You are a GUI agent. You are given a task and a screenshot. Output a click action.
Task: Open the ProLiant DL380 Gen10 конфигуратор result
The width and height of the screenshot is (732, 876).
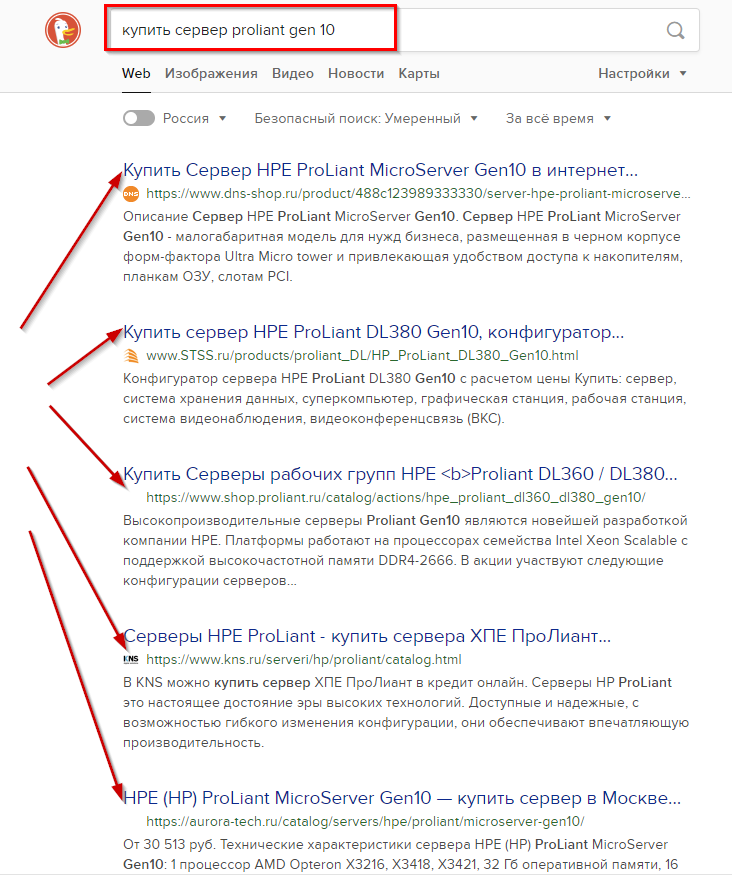[373, 332]
